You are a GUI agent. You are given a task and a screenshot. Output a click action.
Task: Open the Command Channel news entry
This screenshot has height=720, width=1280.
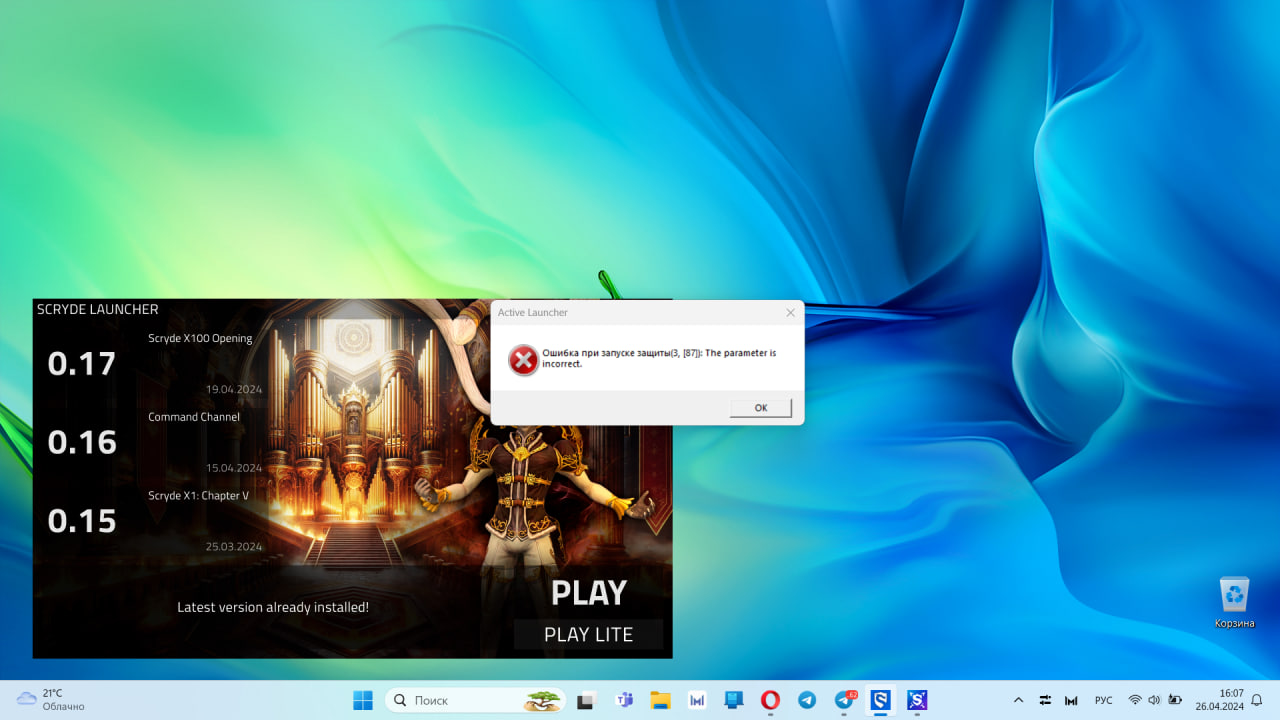(x=194, y=417)
